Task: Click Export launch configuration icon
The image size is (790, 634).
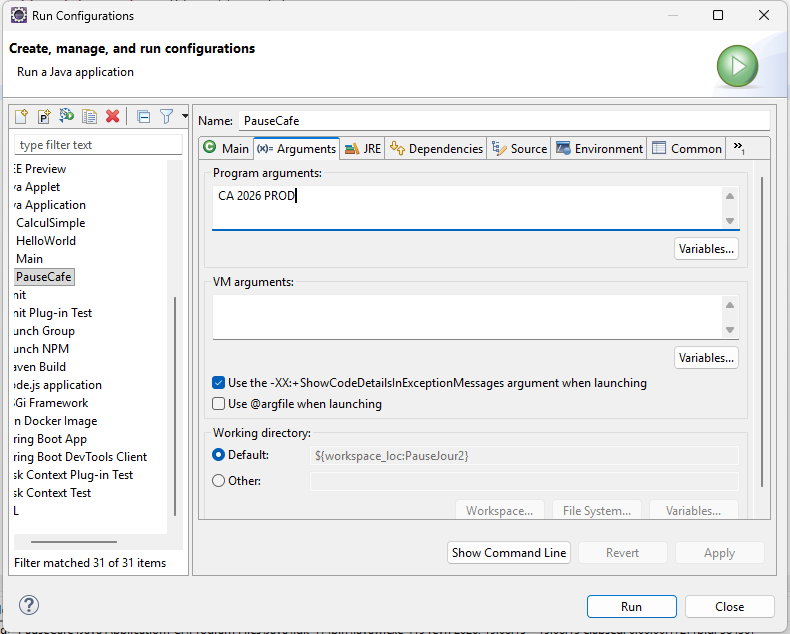Action: tap(66, 116)
